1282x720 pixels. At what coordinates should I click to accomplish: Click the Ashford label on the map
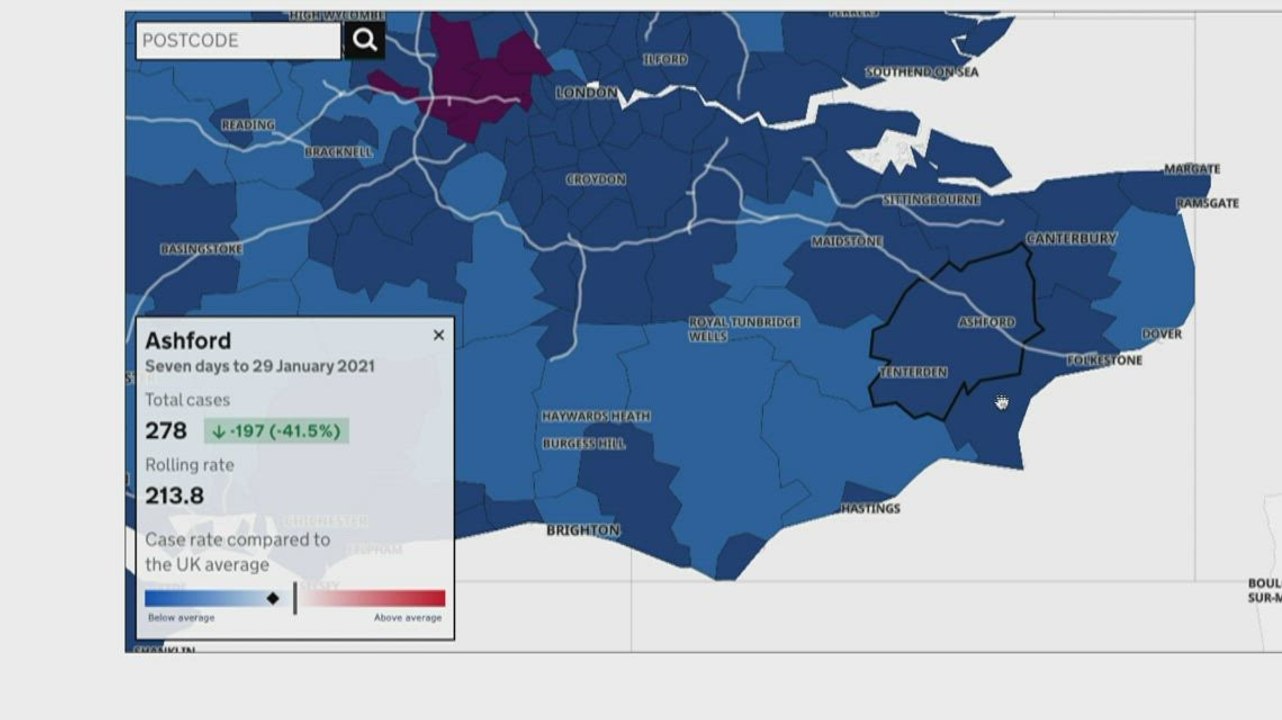[987, 323]
